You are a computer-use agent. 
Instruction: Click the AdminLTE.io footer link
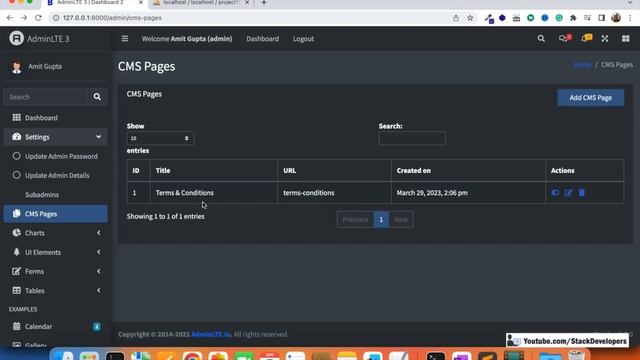coord(211,334)
